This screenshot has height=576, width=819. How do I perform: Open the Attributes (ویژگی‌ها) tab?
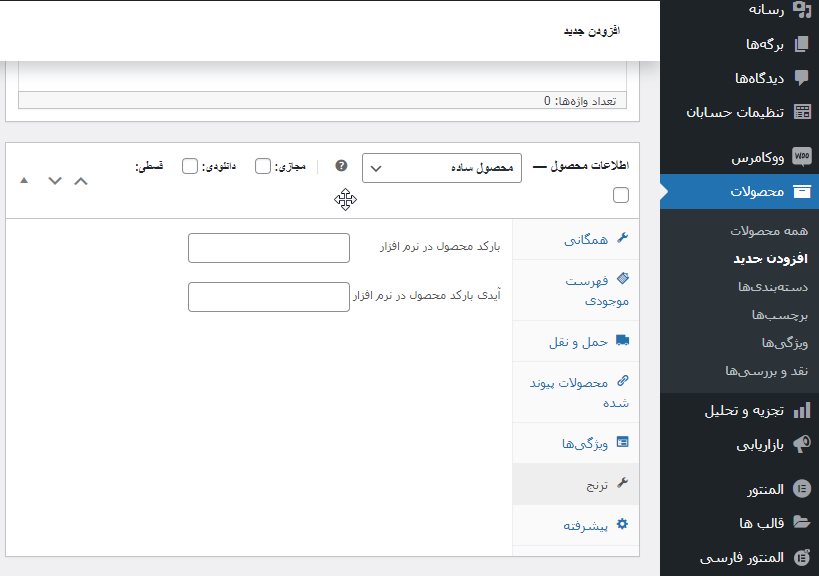(576, 443)
